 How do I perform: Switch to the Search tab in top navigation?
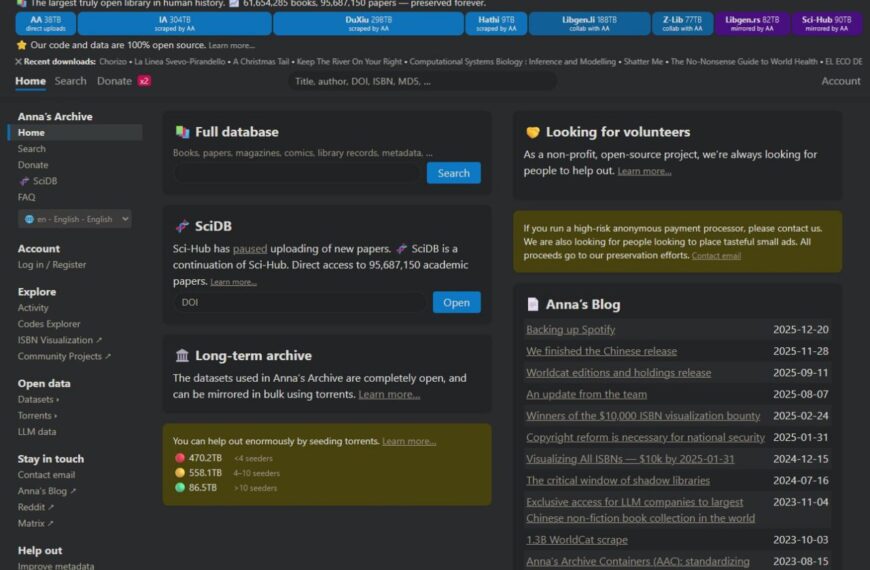pos(70,81)
